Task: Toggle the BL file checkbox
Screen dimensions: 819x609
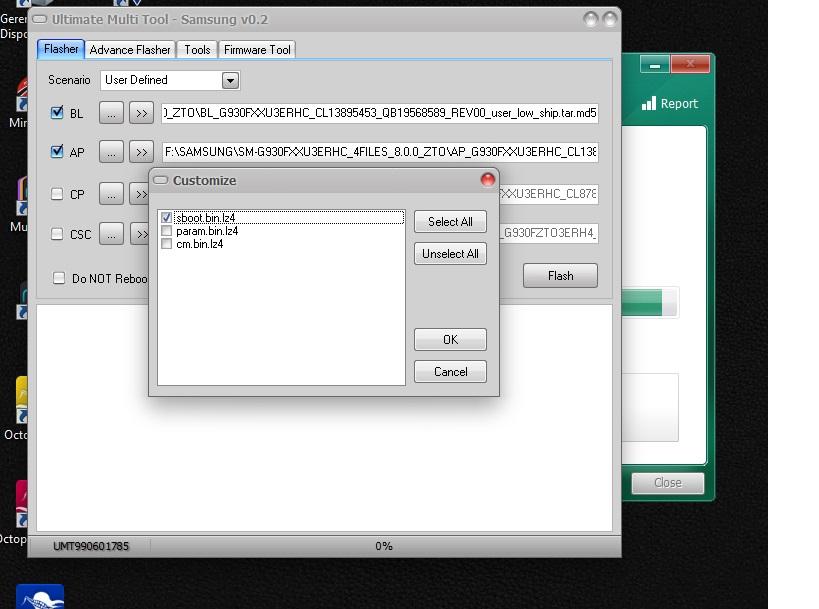Action: point(57,112)
